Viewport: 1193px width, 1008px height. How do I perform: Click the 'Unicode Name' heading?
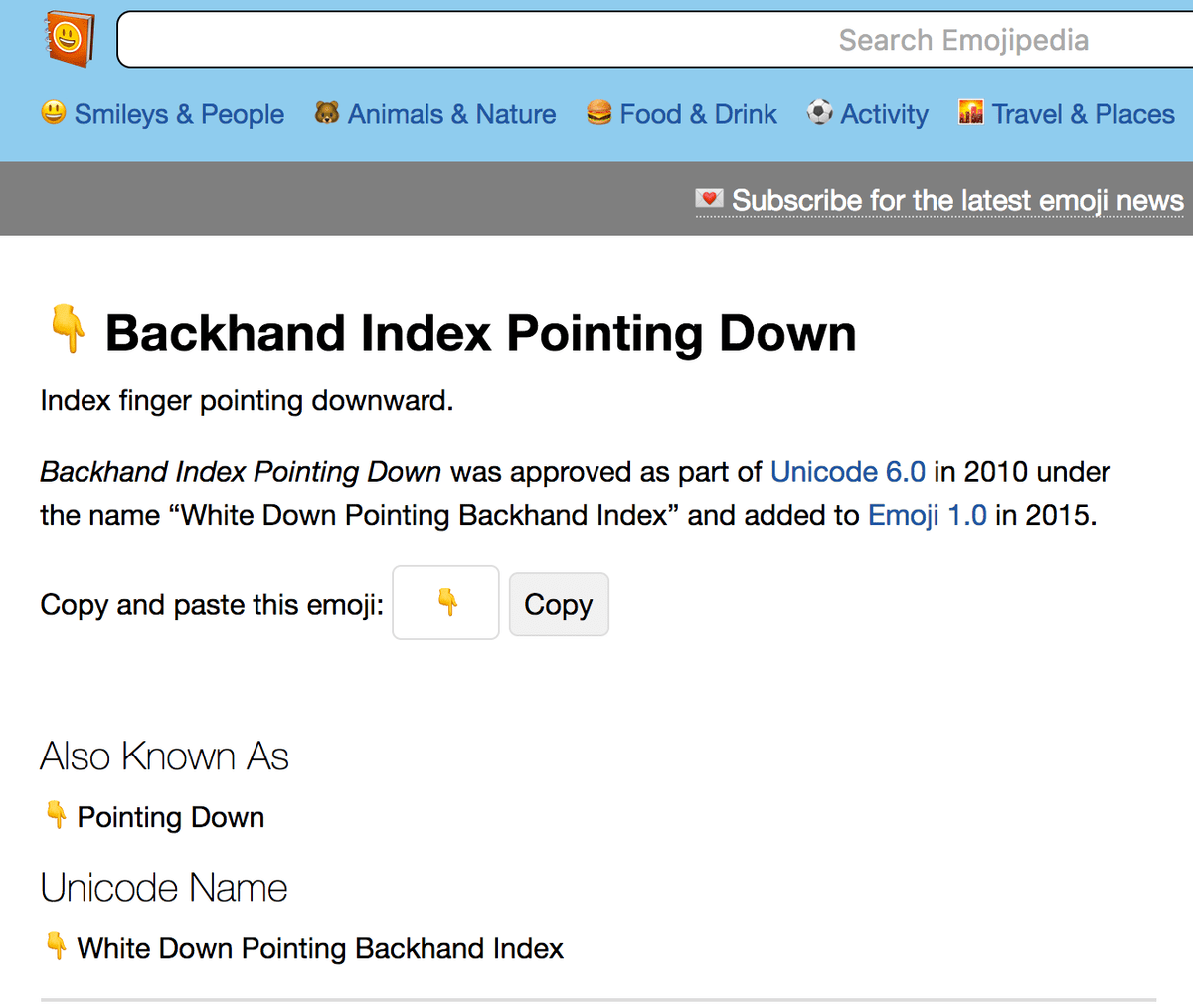pos(164,888)
